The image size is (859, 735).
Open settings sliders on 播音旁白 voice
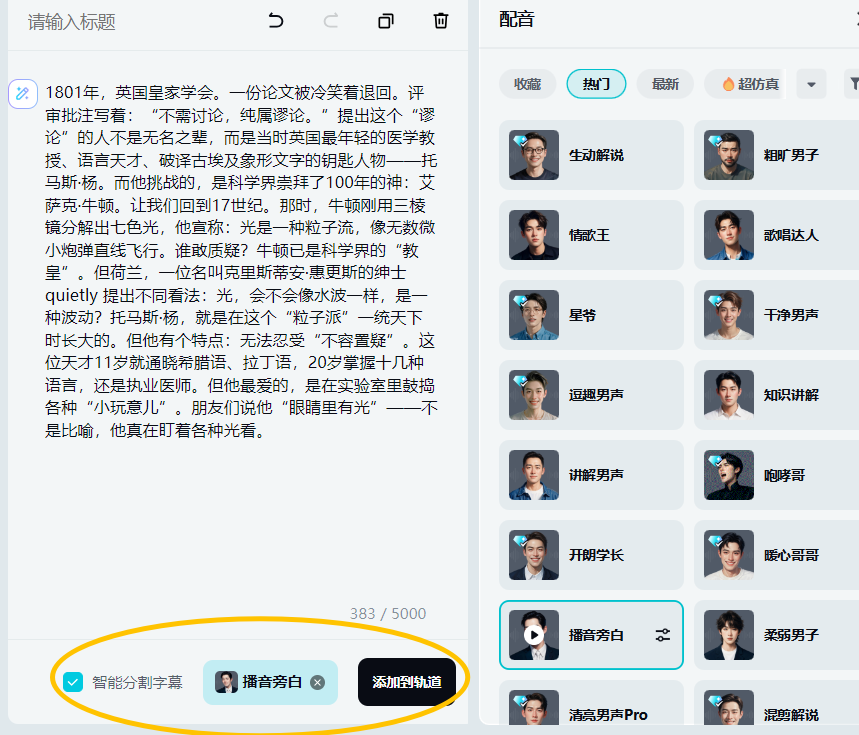662,635
